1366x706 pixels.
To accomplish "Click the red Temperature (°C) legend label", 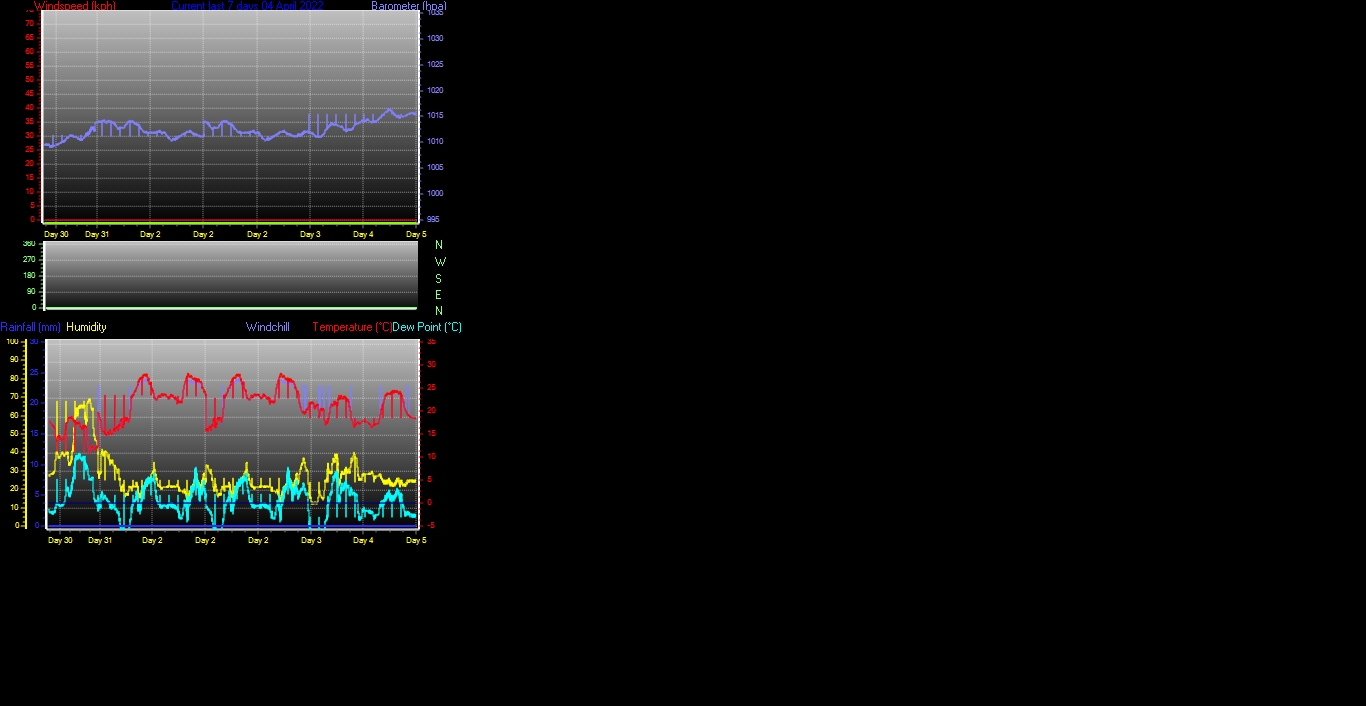I will (351, 327).
